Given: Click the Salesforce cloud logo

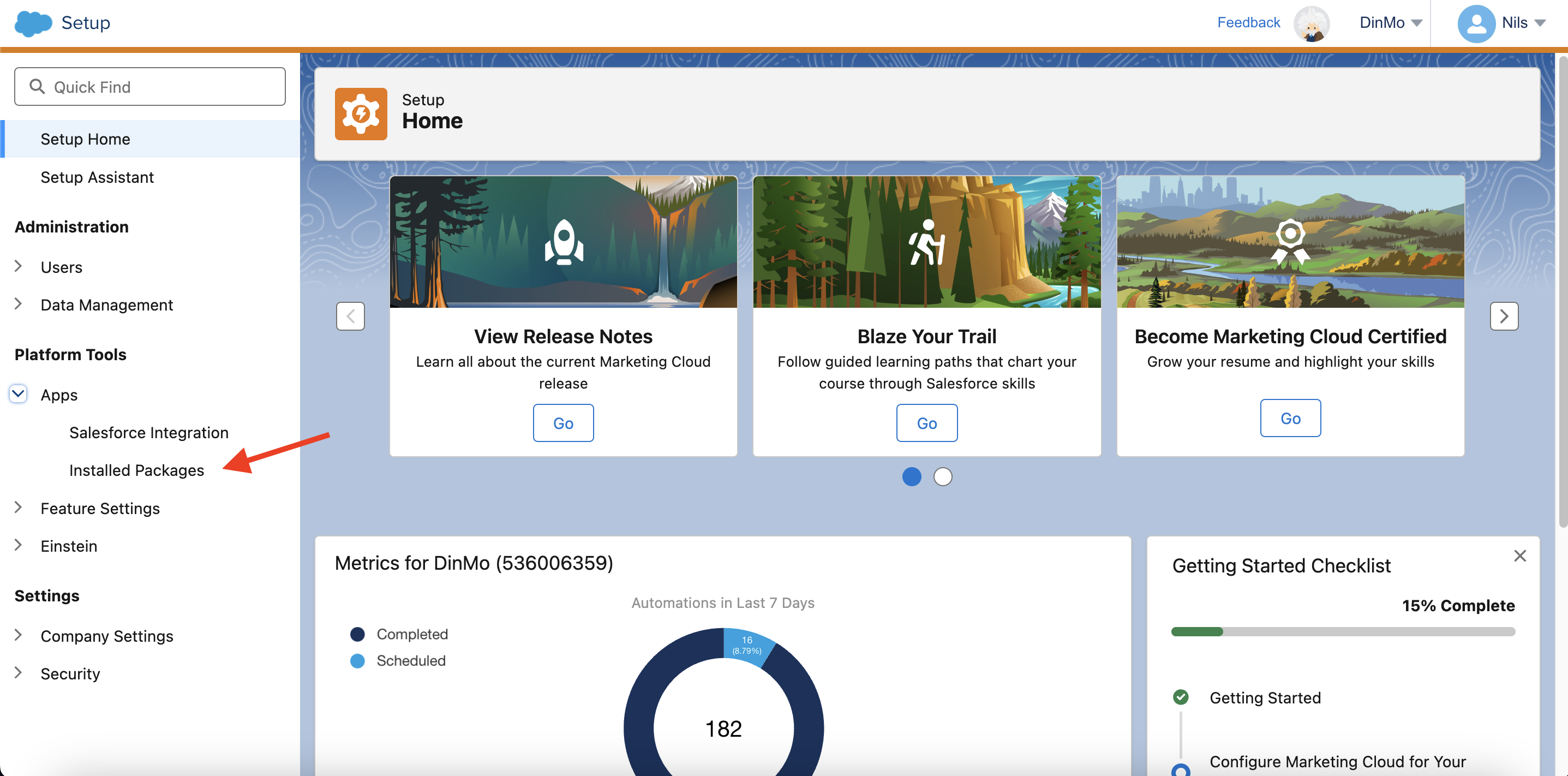Looking at the screenshot, I should tap(33, 23).
